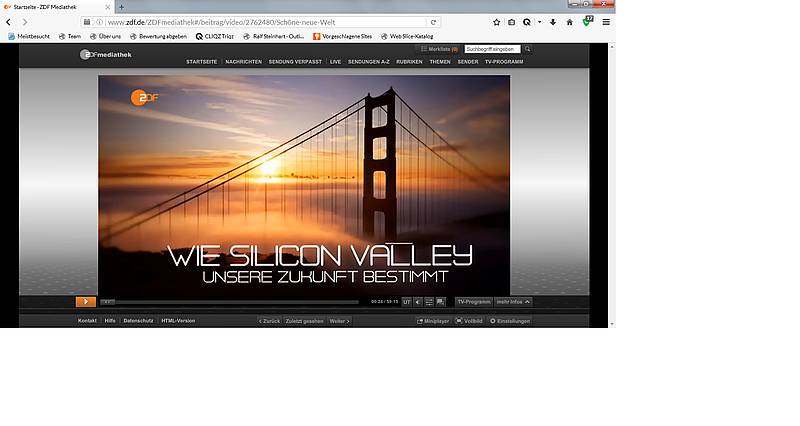Open the Kontakt footer link

pos(87,321)
